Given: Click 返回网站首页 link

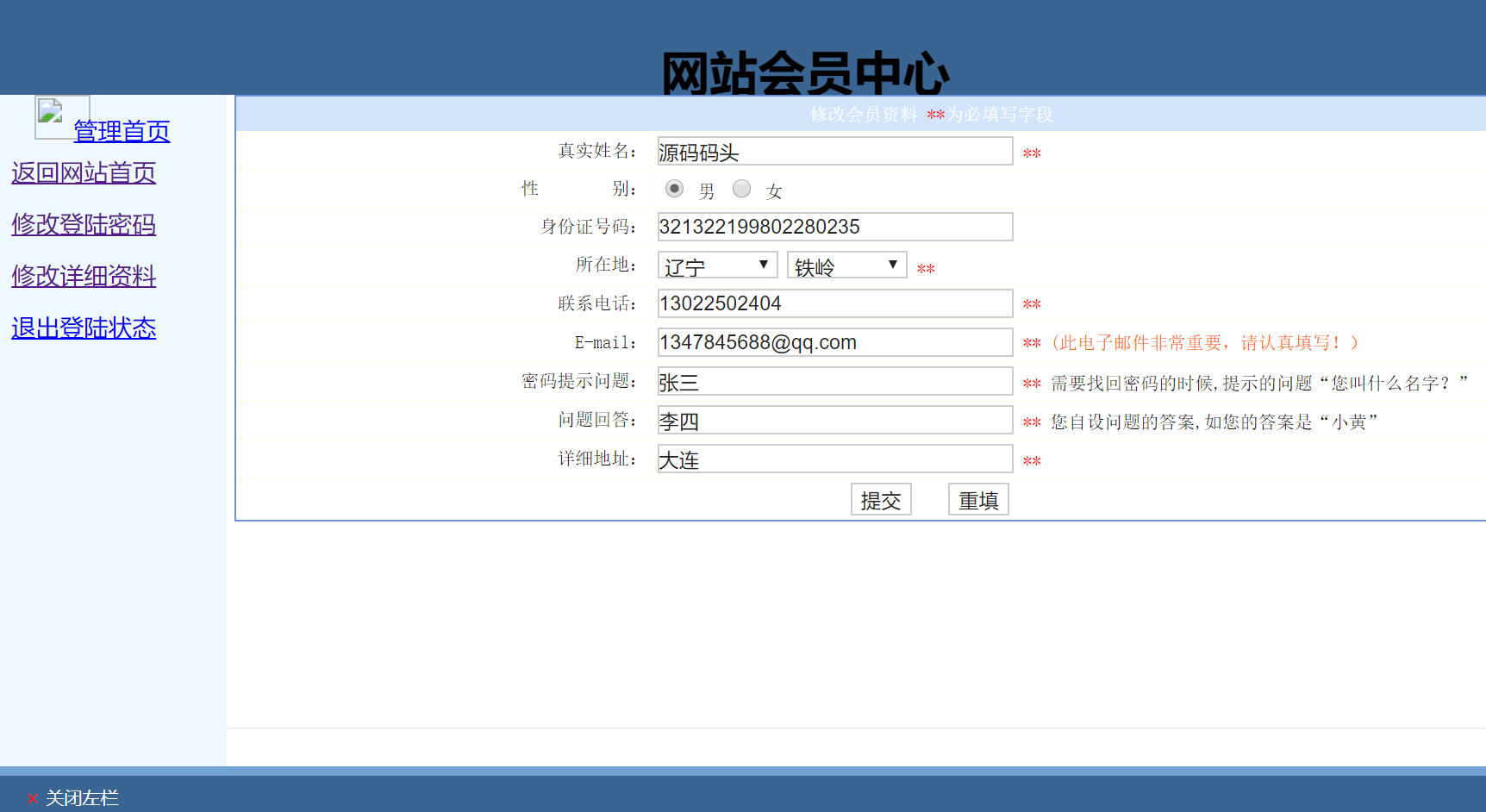Looking at the screenshot, I should tap(84, 173).
